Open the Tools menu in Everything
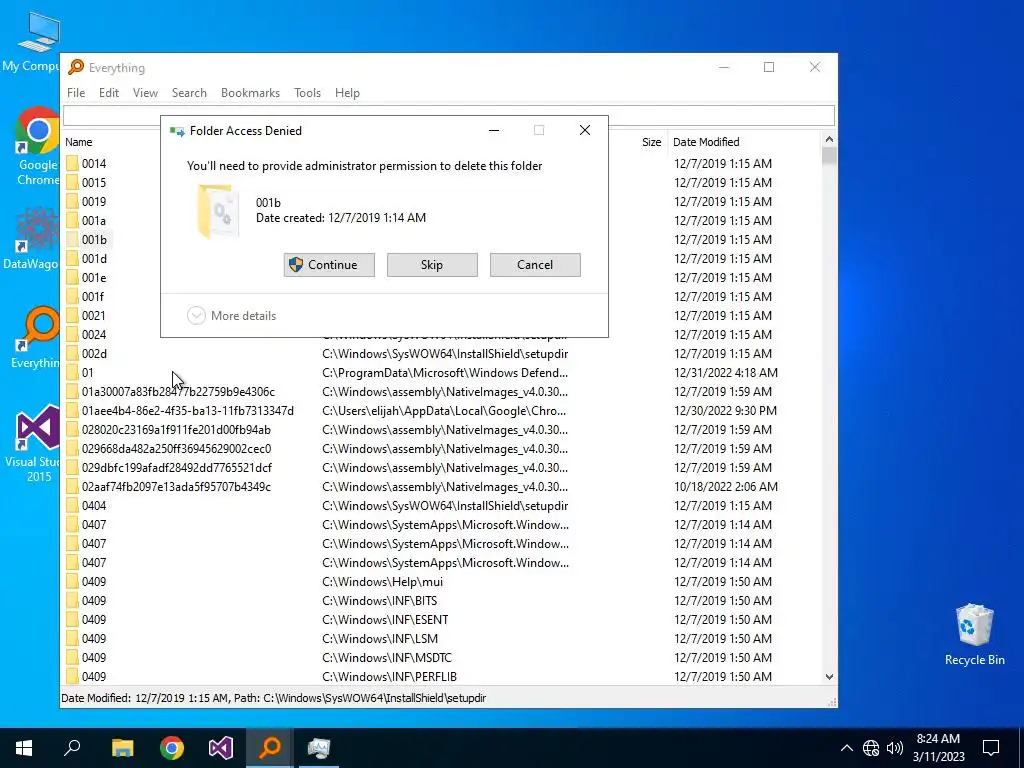Screen dimensions: 1024x768 coord(307,93)
